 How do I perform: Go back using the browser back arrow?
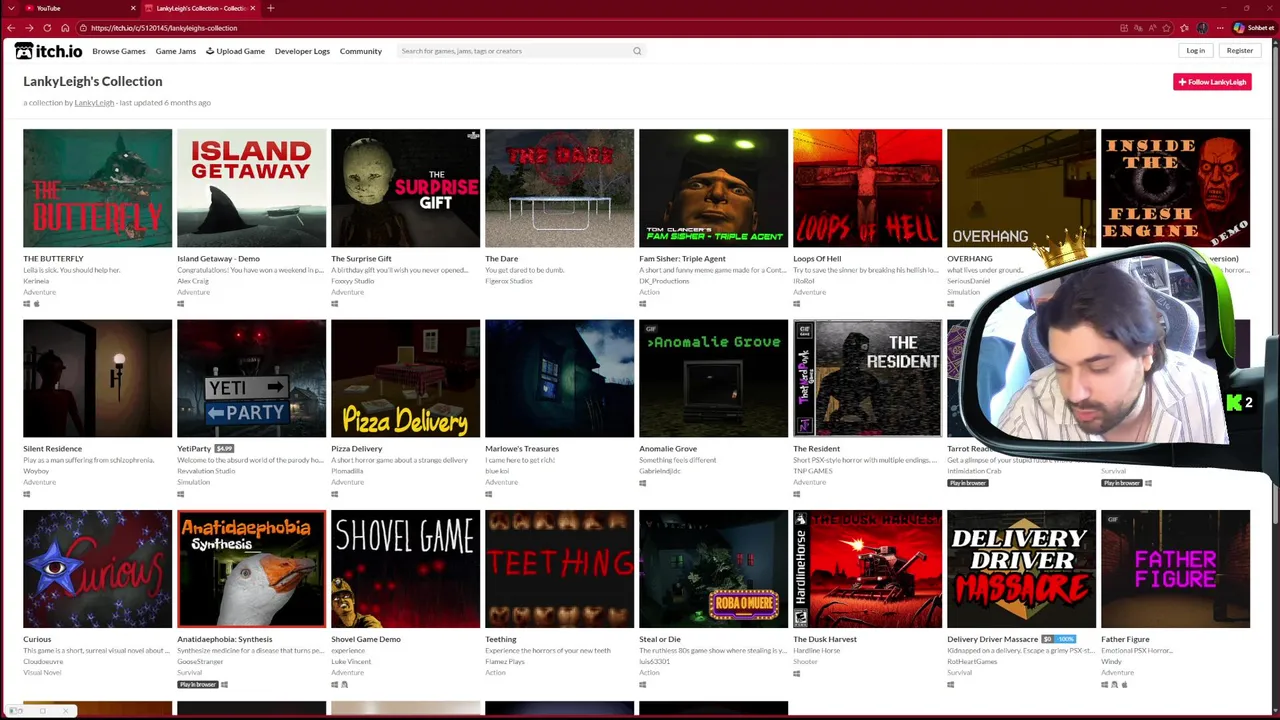point(11,28)
